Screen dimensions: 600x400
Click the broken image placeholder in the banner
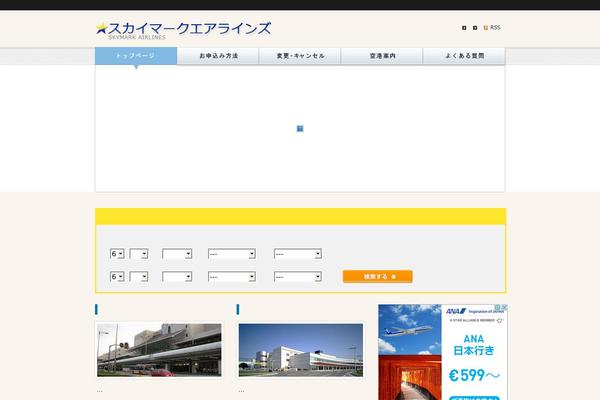[300, 129]
